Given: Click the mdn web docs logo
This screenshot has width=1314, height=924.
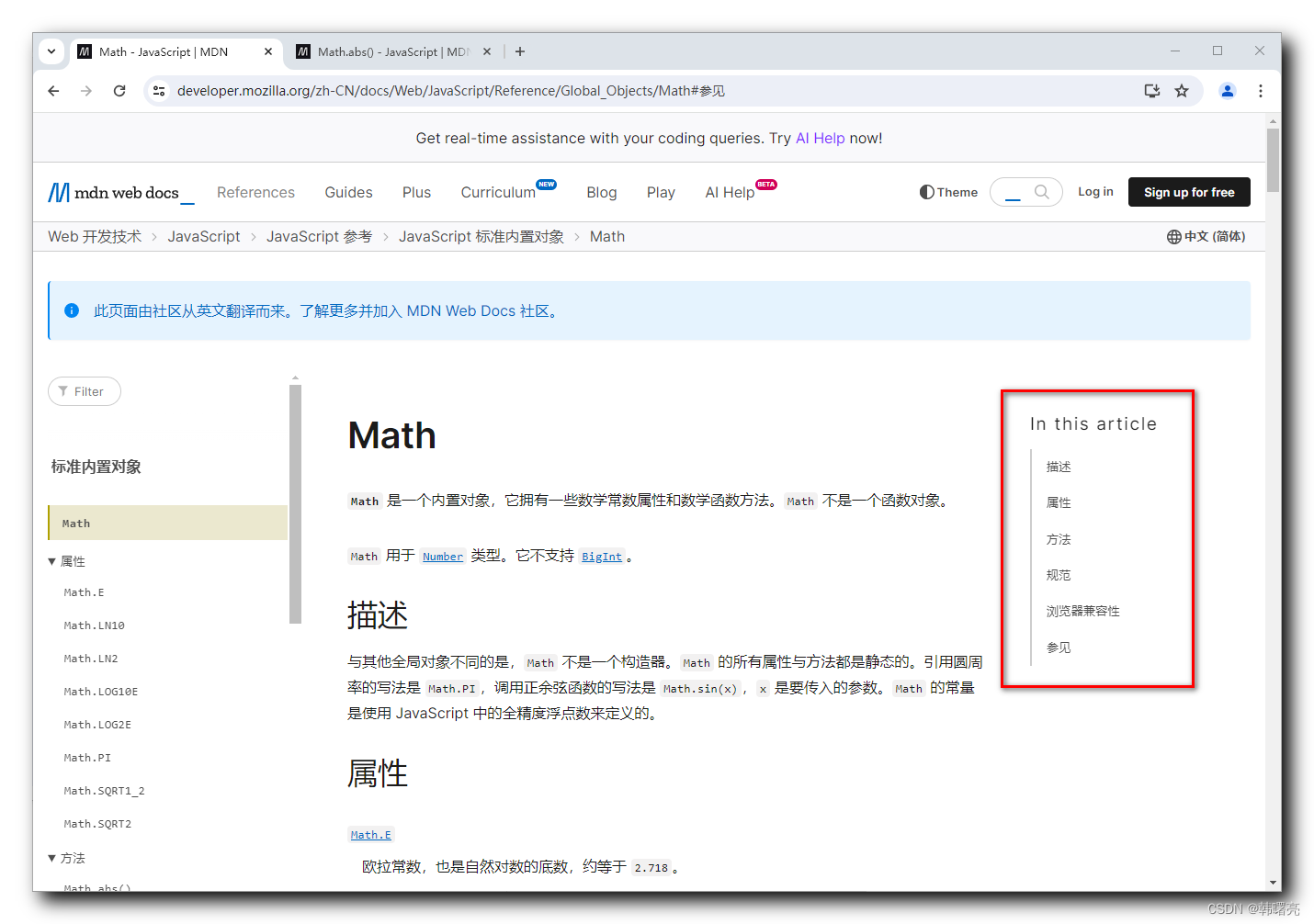Looking at the screenshot, I should coord(121,193).
